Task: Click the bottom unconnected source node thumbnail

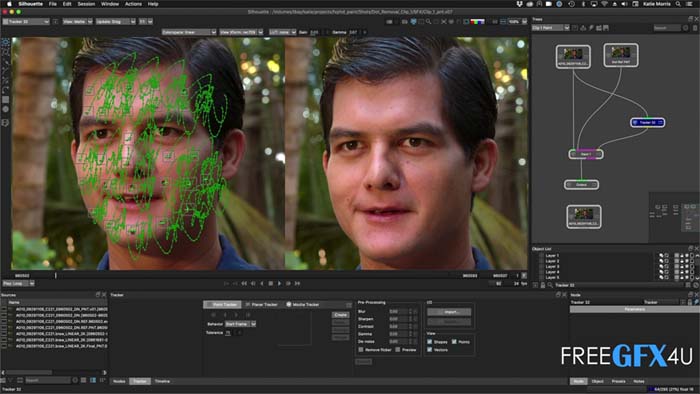Action: tap(583, 217)
